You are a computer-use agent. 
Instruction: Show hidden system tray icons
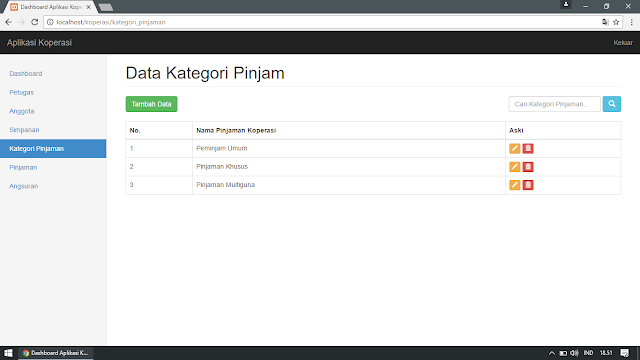[x=551, y=353]
